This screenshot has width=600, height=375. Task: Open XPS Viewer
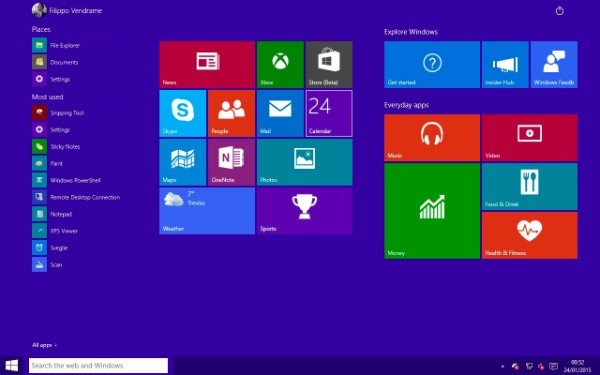pyautogui.click(x=55, y=231)
